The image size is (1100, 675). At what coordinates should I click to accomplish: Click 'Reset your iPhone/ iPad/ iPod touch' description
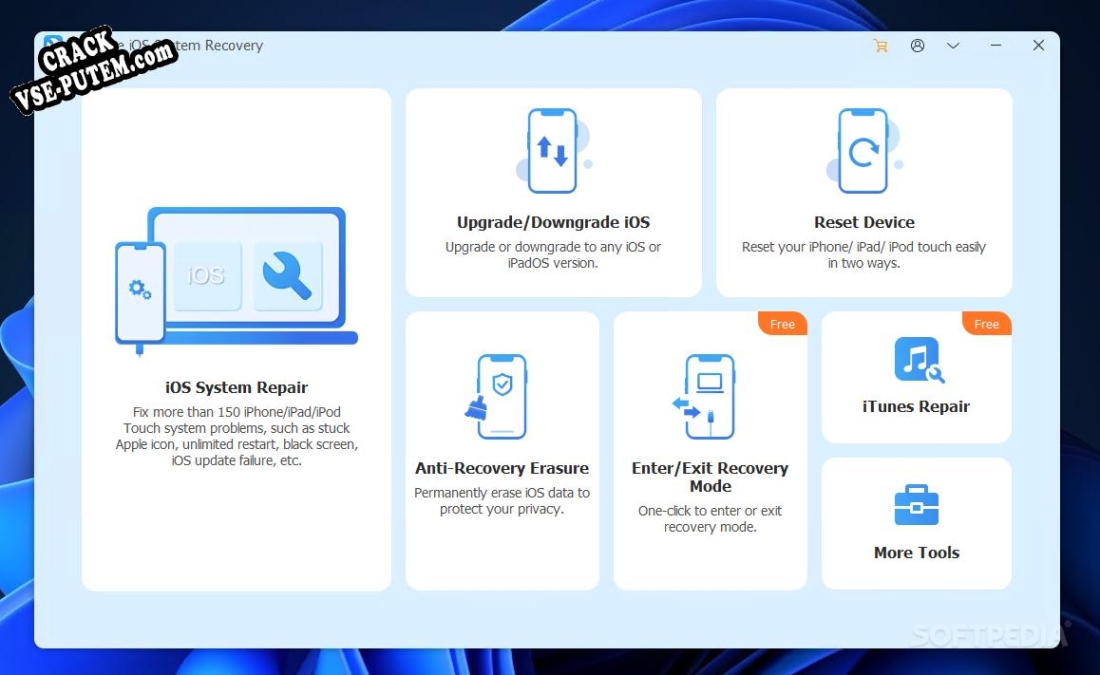(864, 255)
